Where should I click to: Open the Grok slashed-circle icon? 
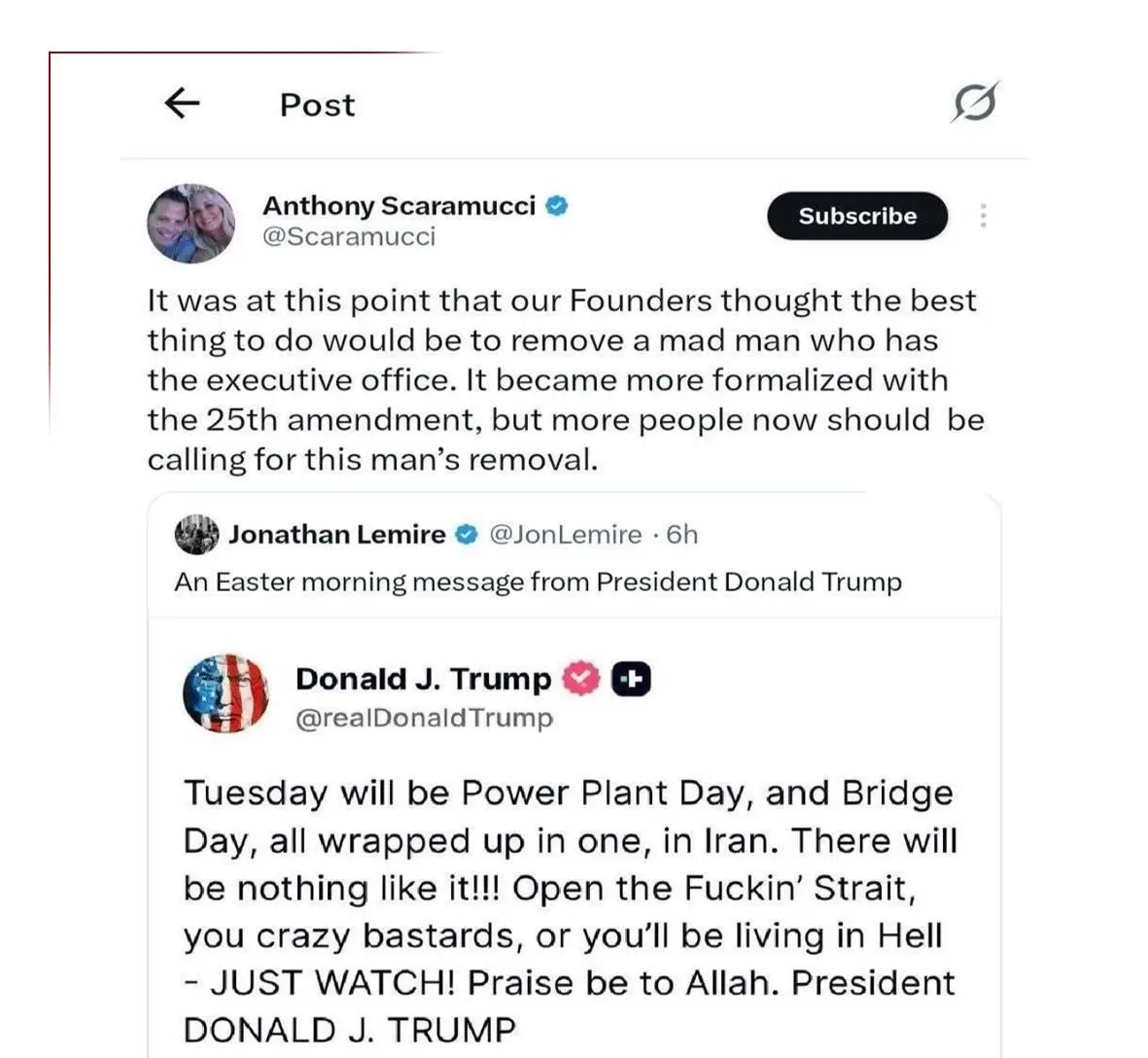click(x=974, y=102)
